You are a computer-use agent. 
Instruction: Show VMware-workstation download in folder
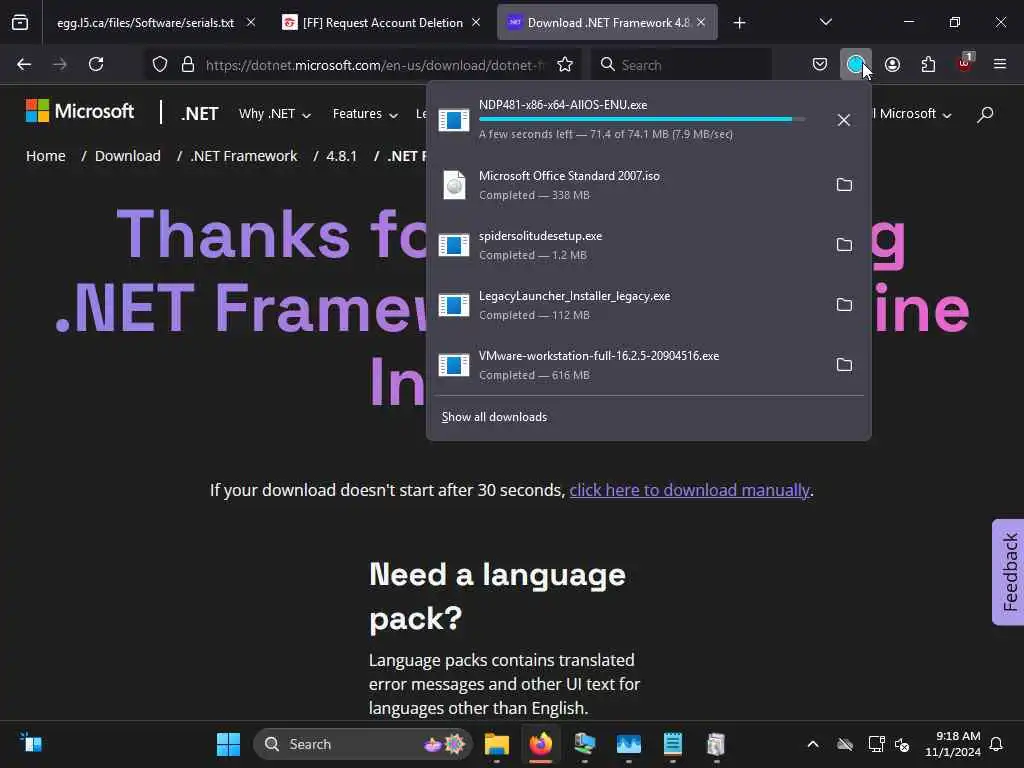click(844, 365)
